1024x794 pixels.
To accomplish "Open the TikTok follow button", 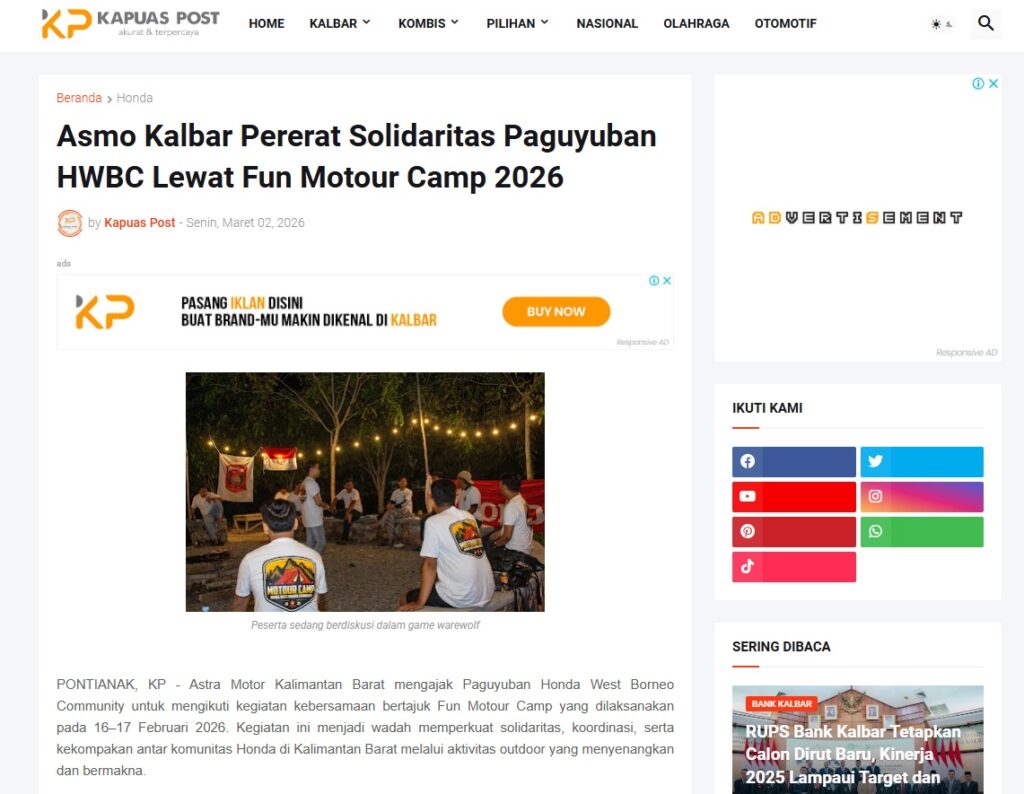I will [x=793, y=567].
